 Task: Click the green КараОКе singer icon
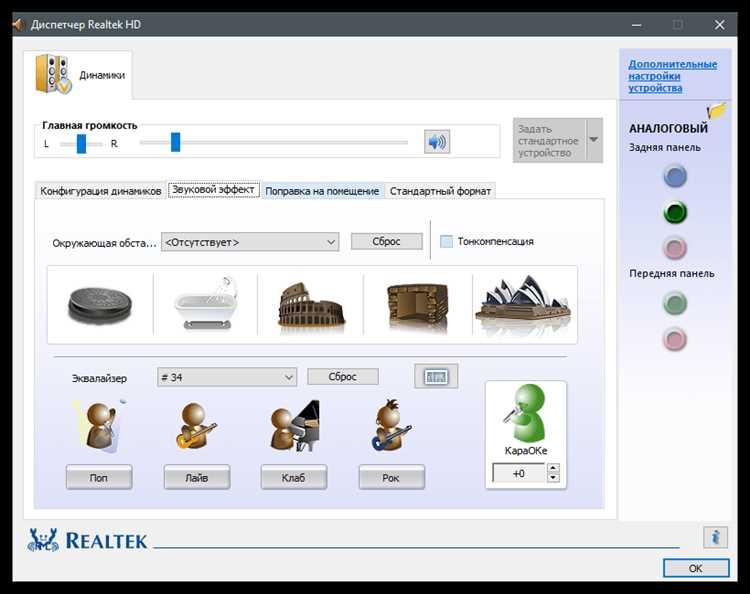525,413
